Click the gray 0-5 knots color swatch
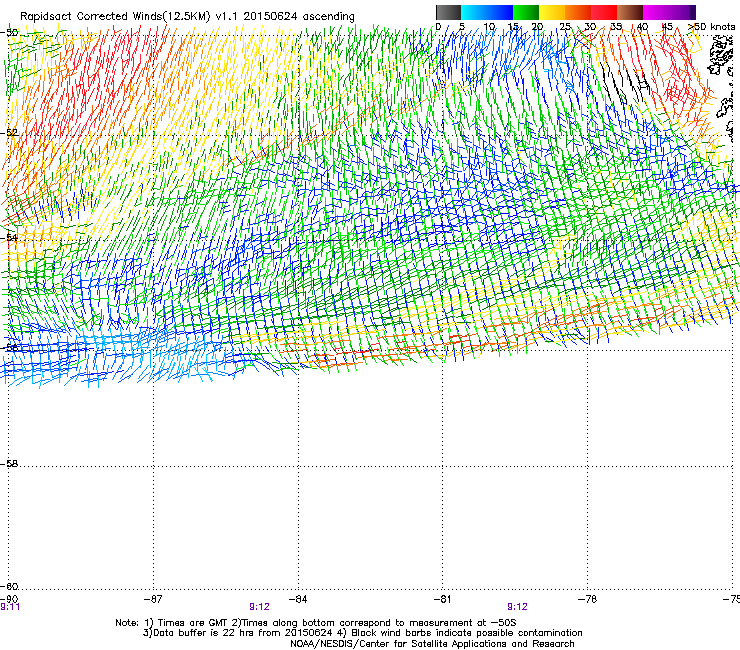This screenshot has width=740, height=650. pos(448,12)
